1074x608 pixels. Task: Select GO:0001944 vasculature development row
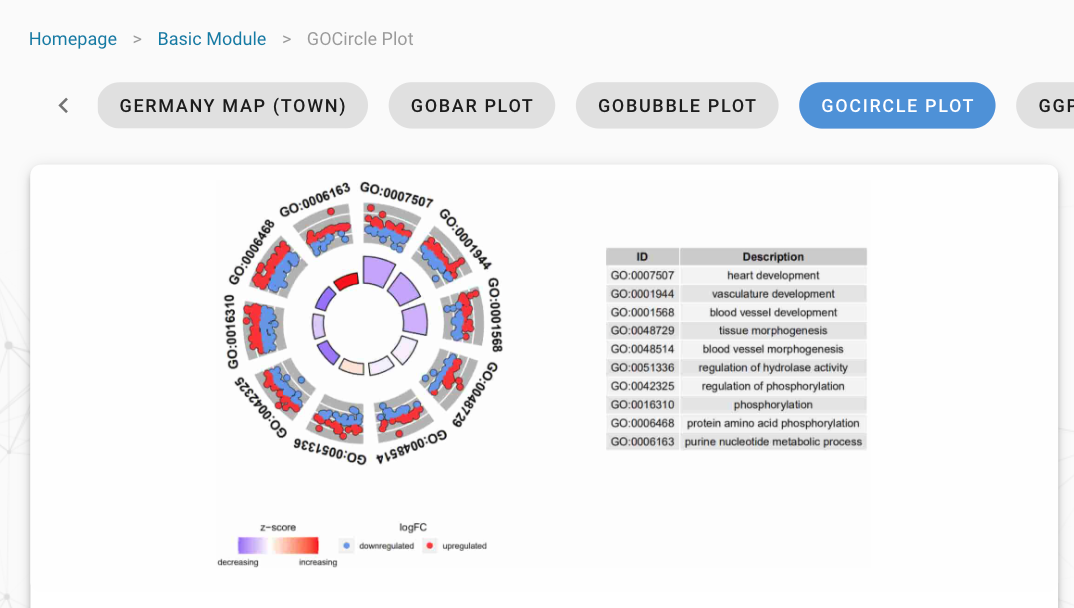(x=736, y=294)
